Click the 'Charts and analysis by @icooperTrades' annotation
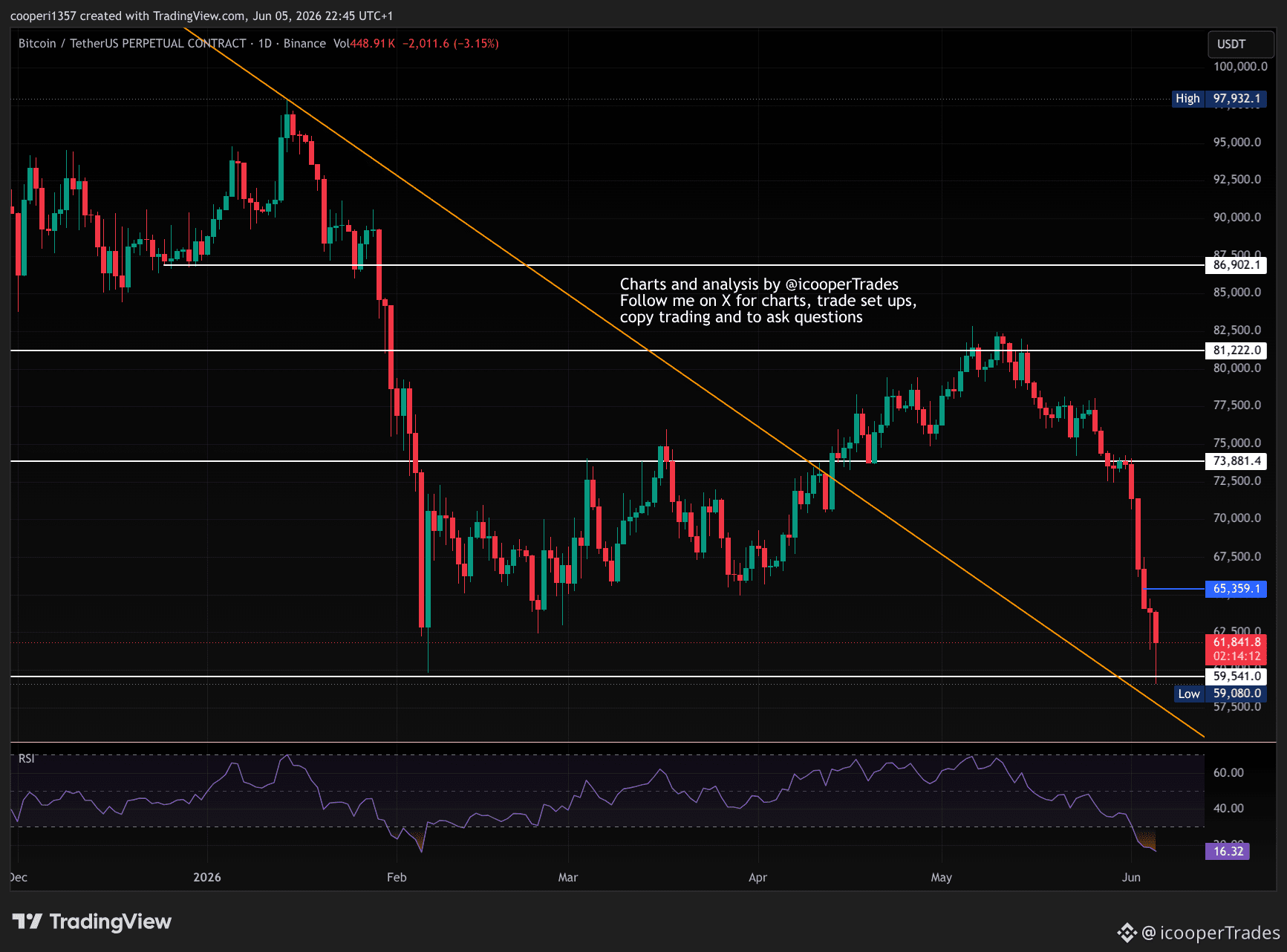This screenshot has width=1287, height=952. pos(759,284)
